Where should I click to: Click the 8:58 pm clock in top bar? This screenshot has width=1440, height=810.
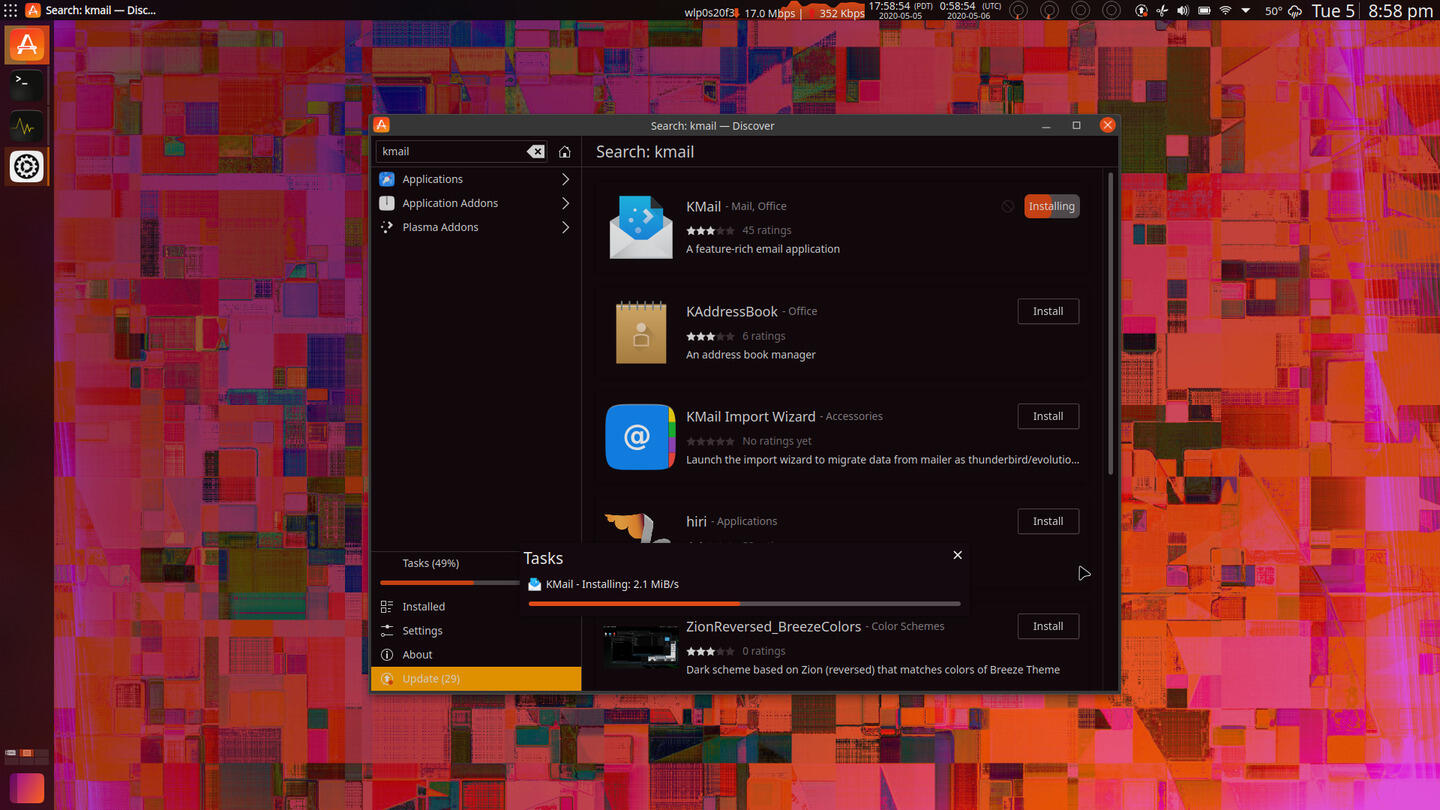pos(1400,11)
